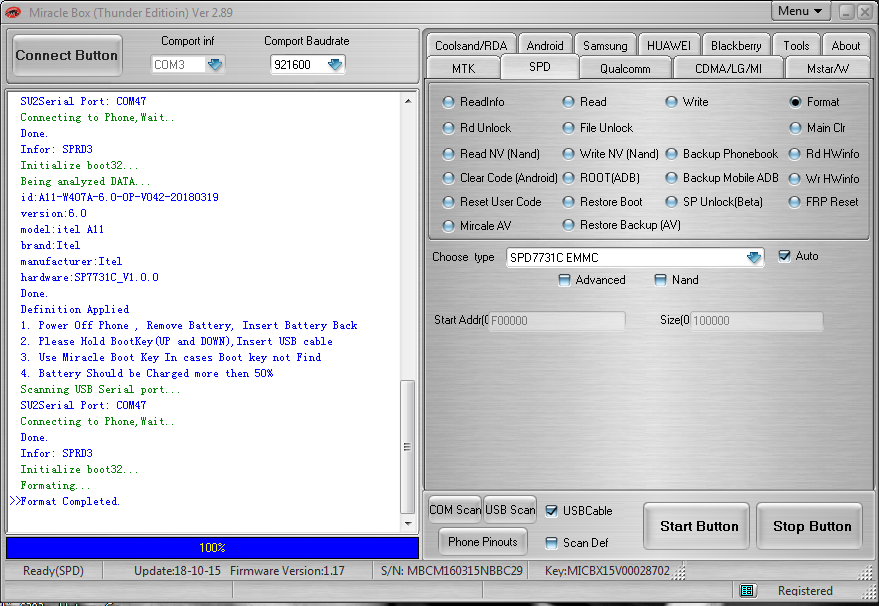Select the Read radio option

pyautogui.click(x=585, y=102)
